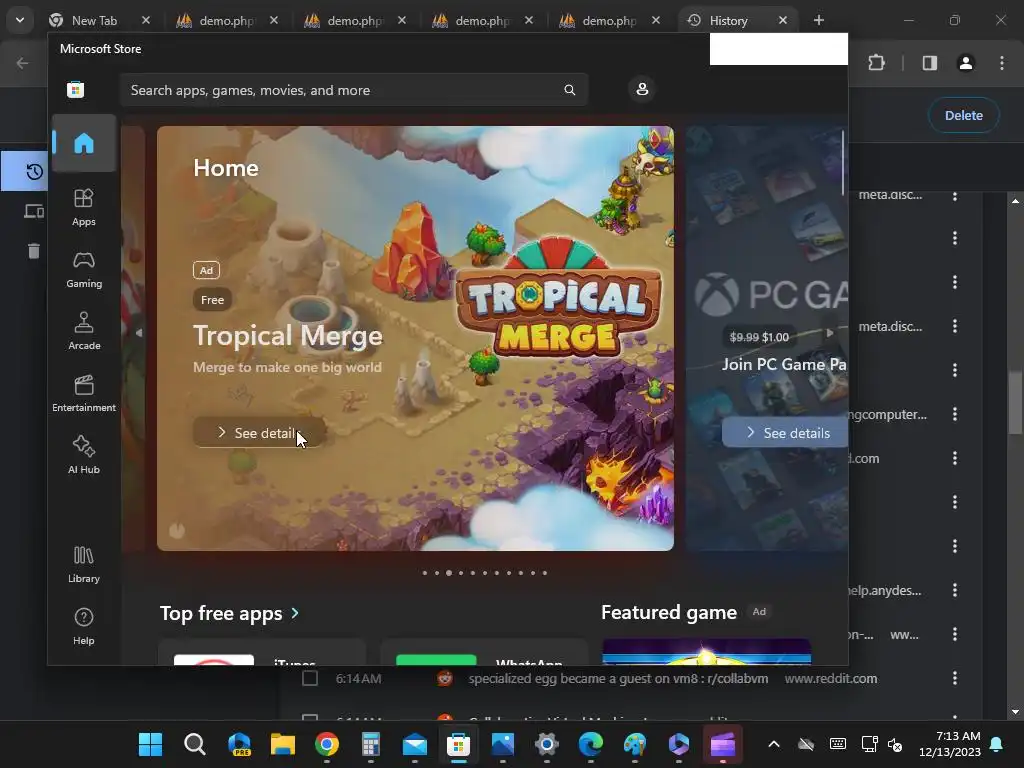Open Photos app from taskbar

(503, 744)
